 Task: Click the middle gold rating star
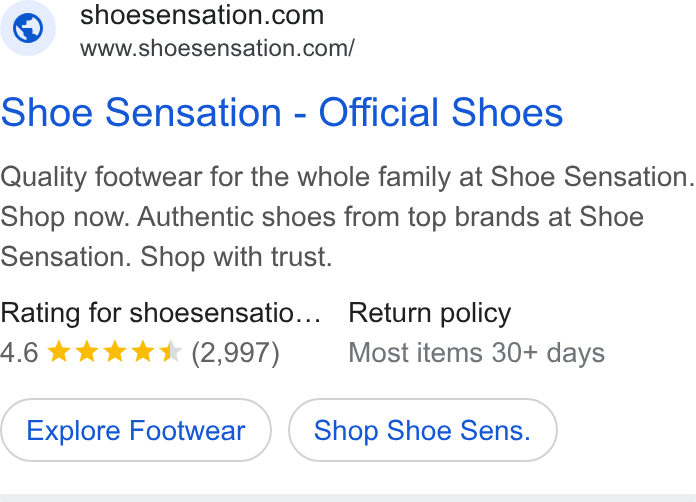click(x=115, y=351)
